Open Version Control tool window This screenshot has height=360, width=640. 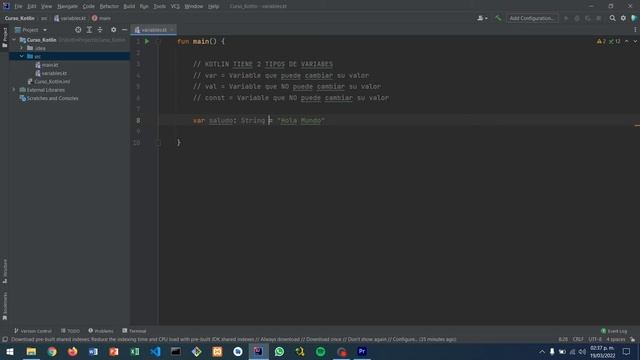pos(33,331)
